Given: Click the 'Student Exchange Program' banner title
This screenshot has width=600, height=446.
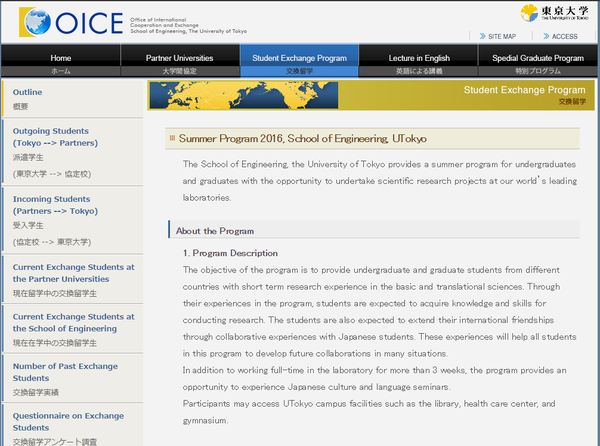Looking at the screenshot, I should tap(524, 90).
